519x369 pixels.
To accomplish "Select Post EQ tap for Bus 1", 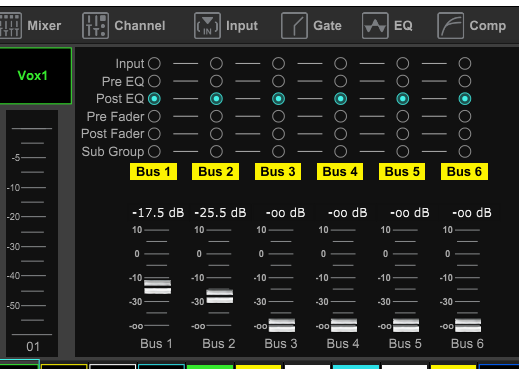I will (x=154, y=99).
